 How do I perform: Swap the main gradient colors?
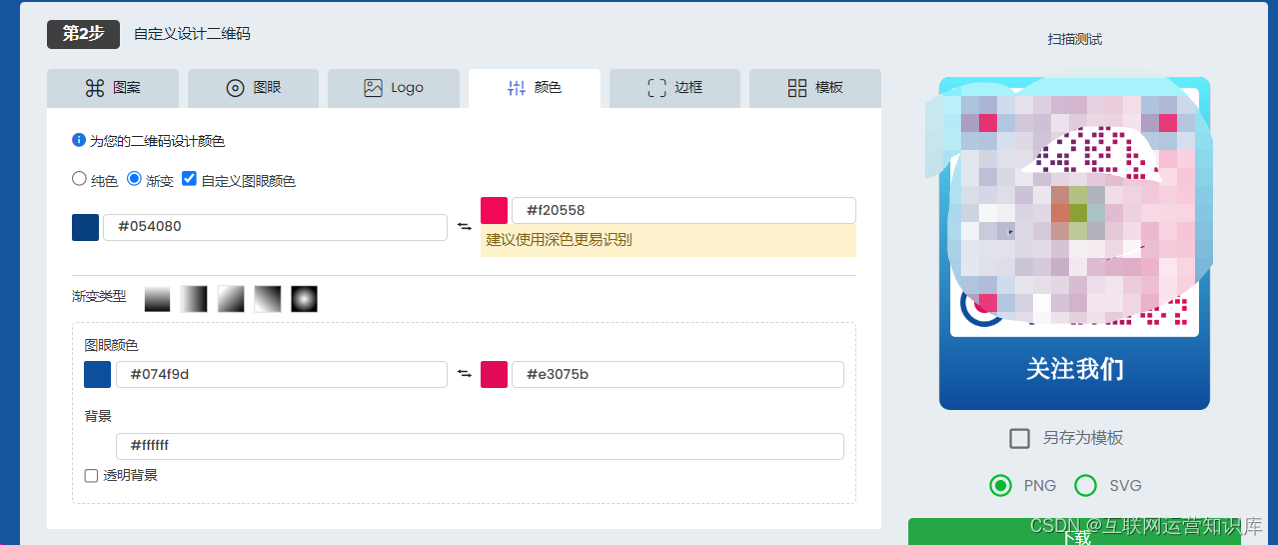[x=464, y=227]
